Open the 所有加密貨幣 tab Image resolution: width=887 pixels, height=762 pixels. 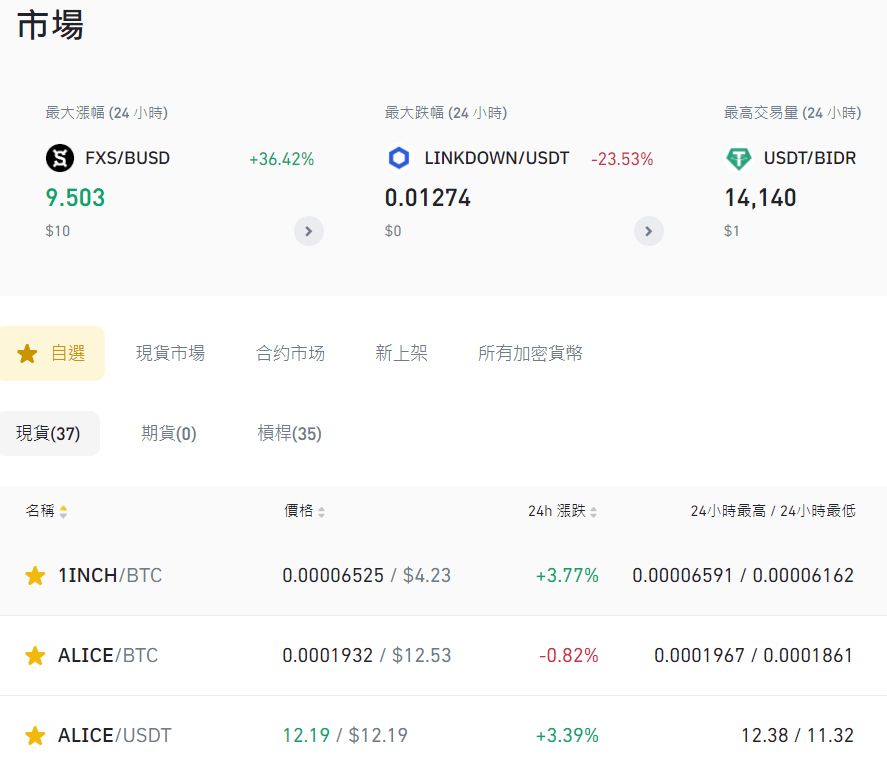(x=530, y=354)
